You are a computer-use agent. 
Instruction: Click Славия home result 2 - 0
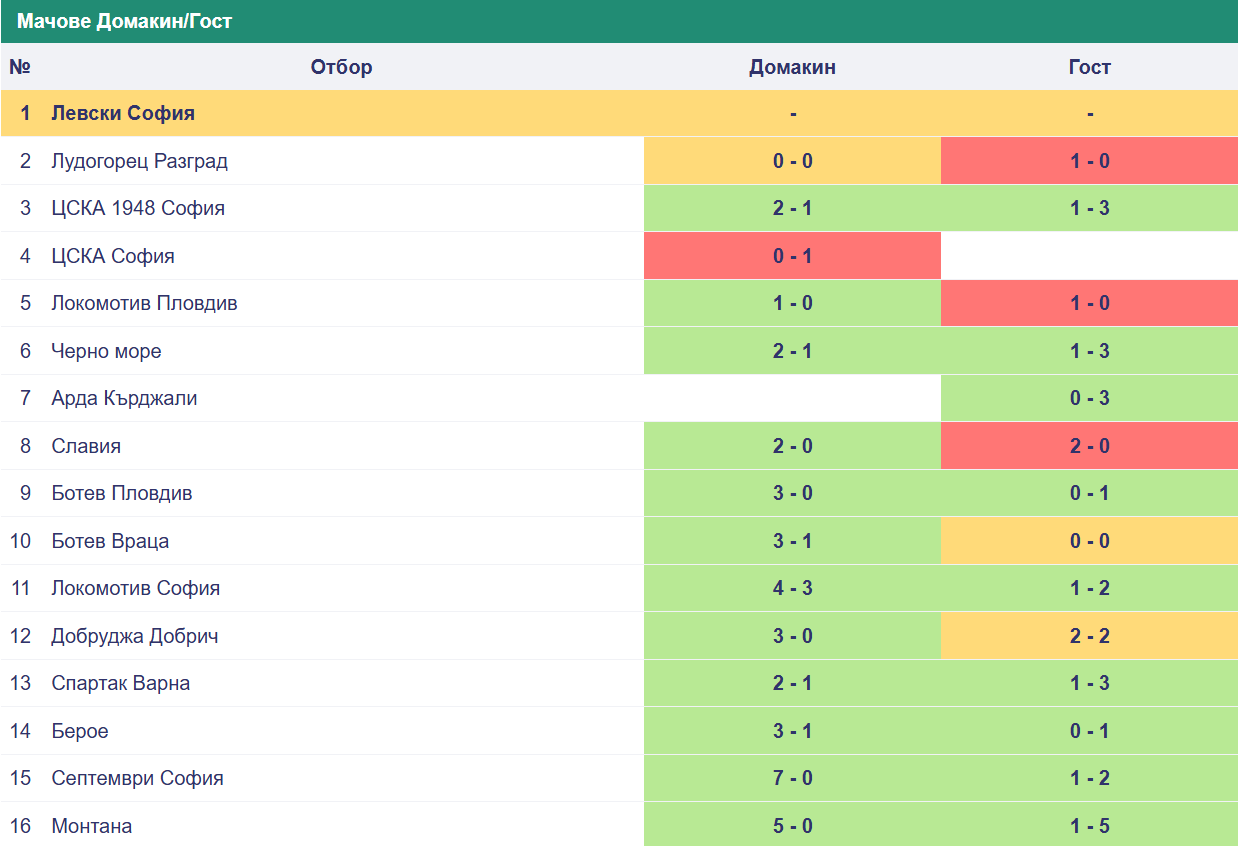[792, 446]
